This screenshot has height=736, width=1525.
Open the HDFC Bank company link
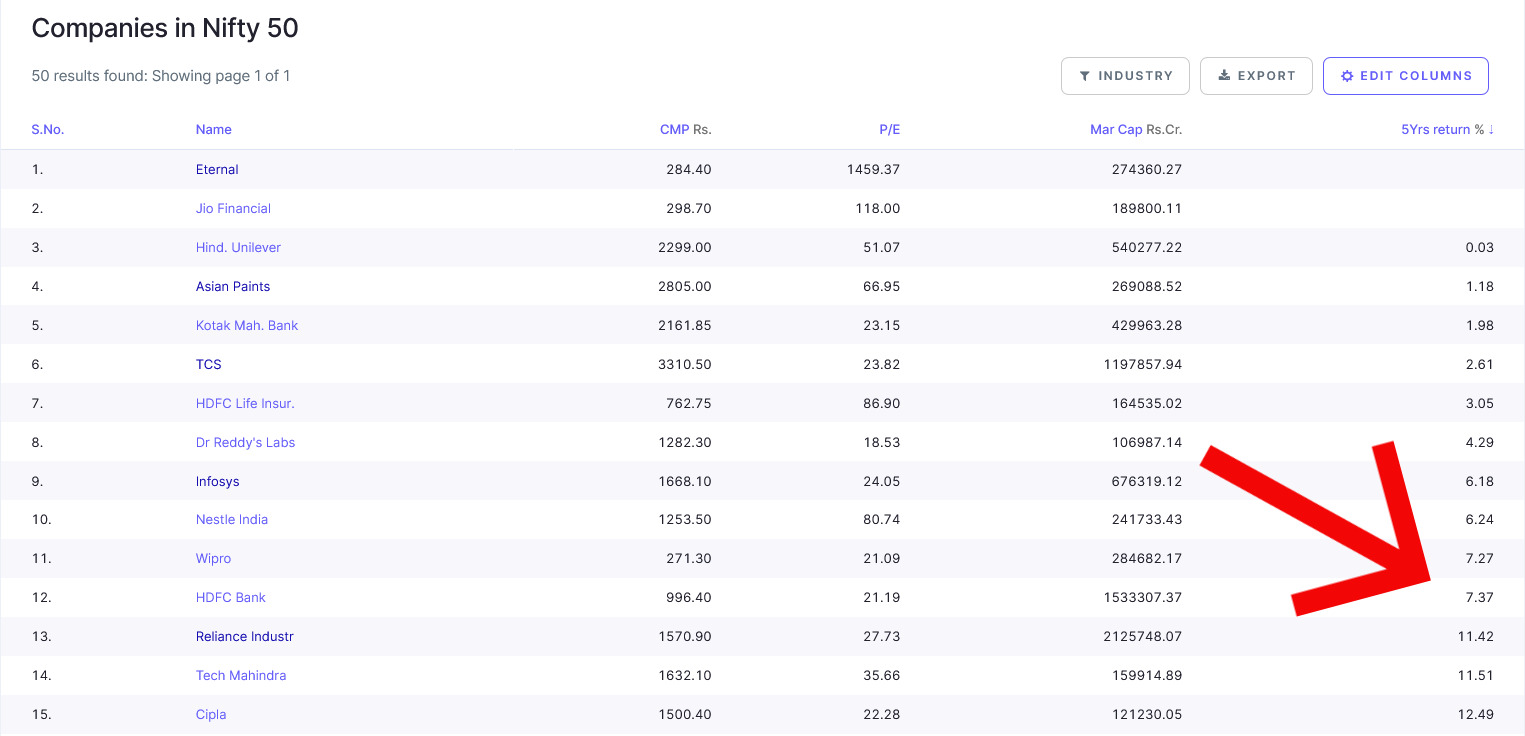(231, 598)
